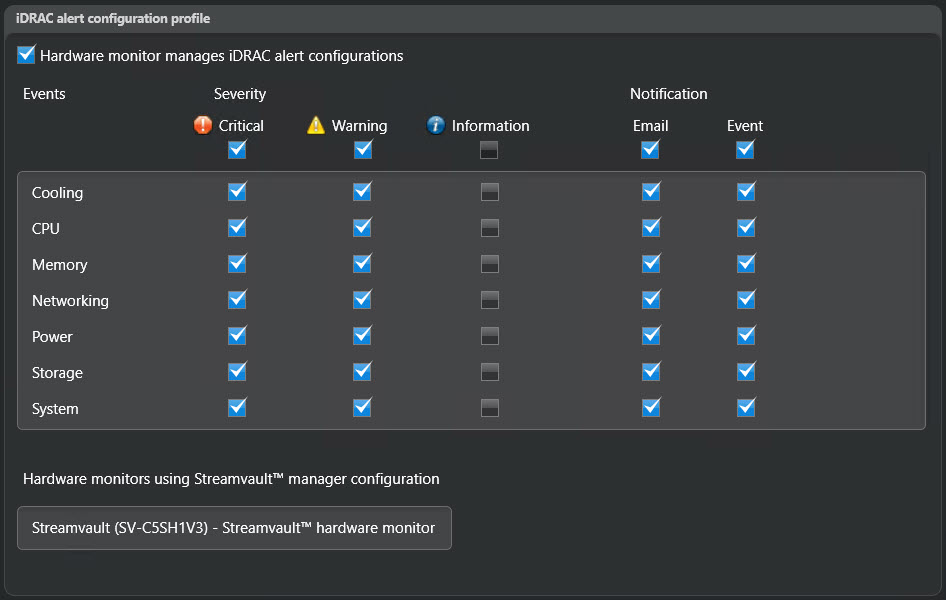Screen dimensions: 946x600
Task: Disable Hardware monitor manages iDRAC alert configurations
Action: coord(26,55)
